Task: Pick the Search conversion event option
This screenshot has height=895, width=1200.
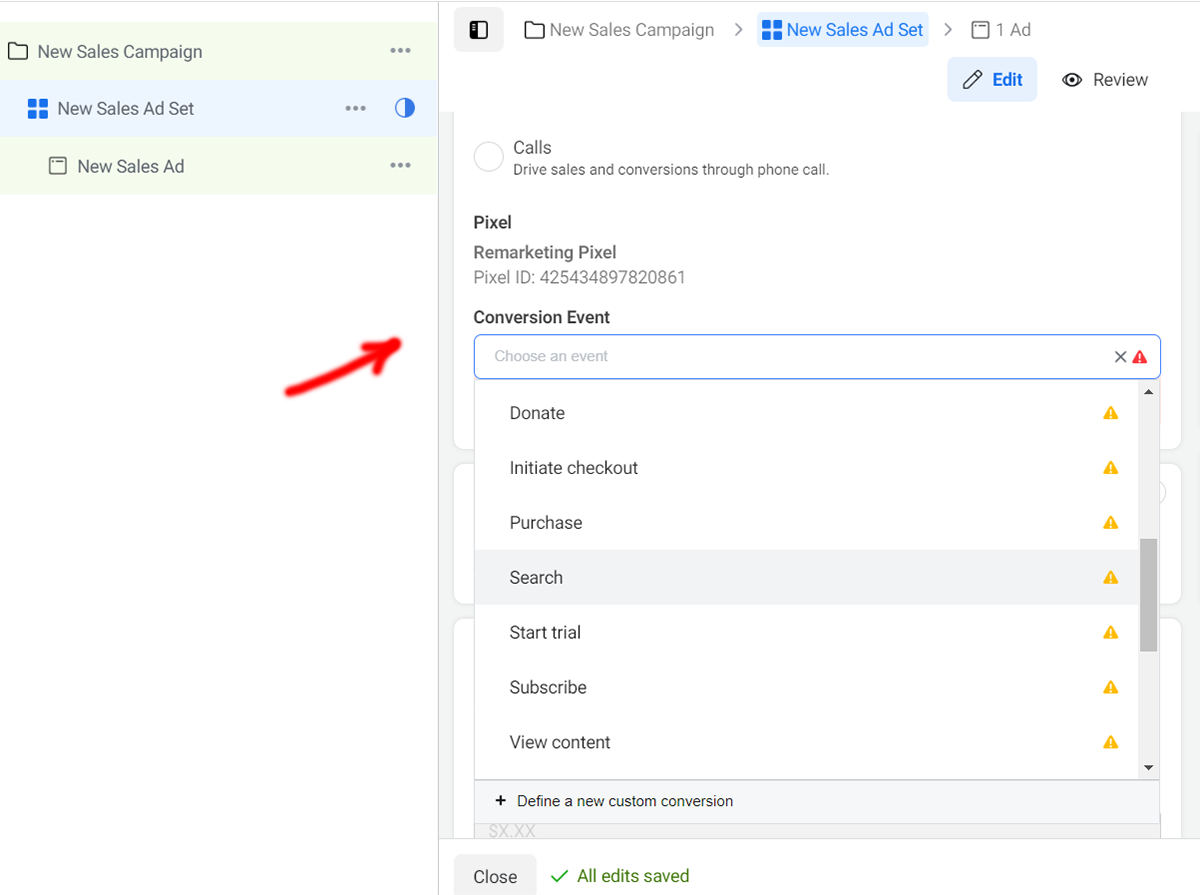Action: click(536, 578)
